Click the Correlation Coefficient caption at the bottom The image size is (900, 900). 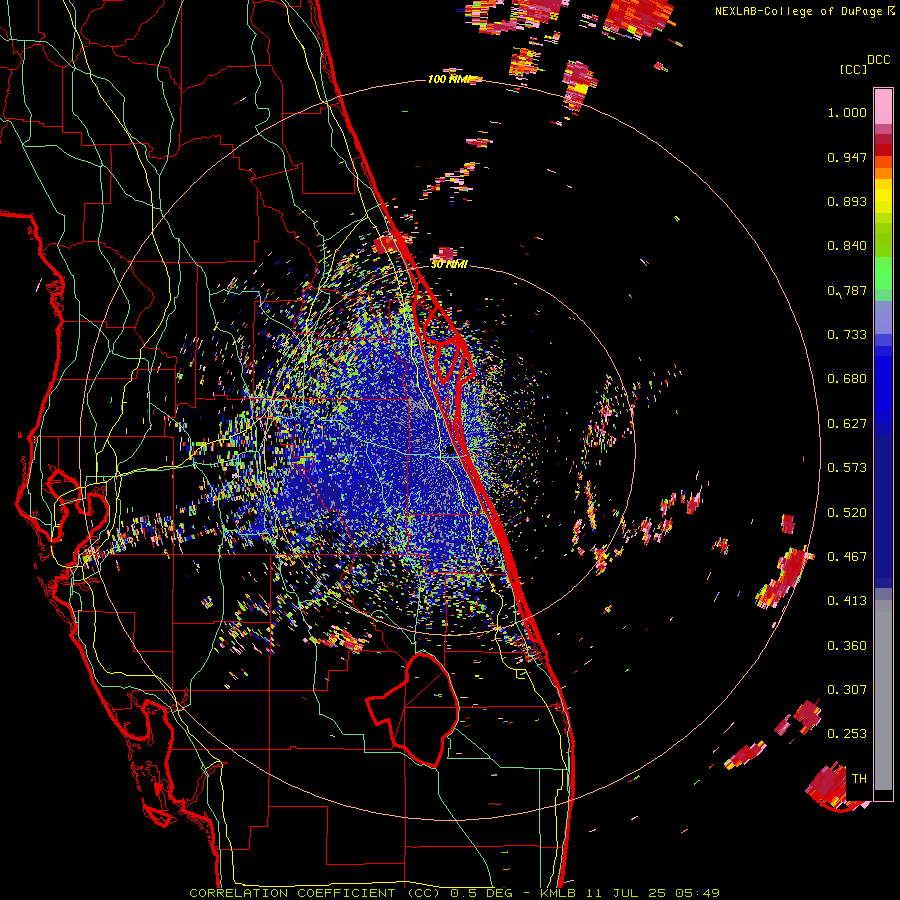(x=454, y=893)
